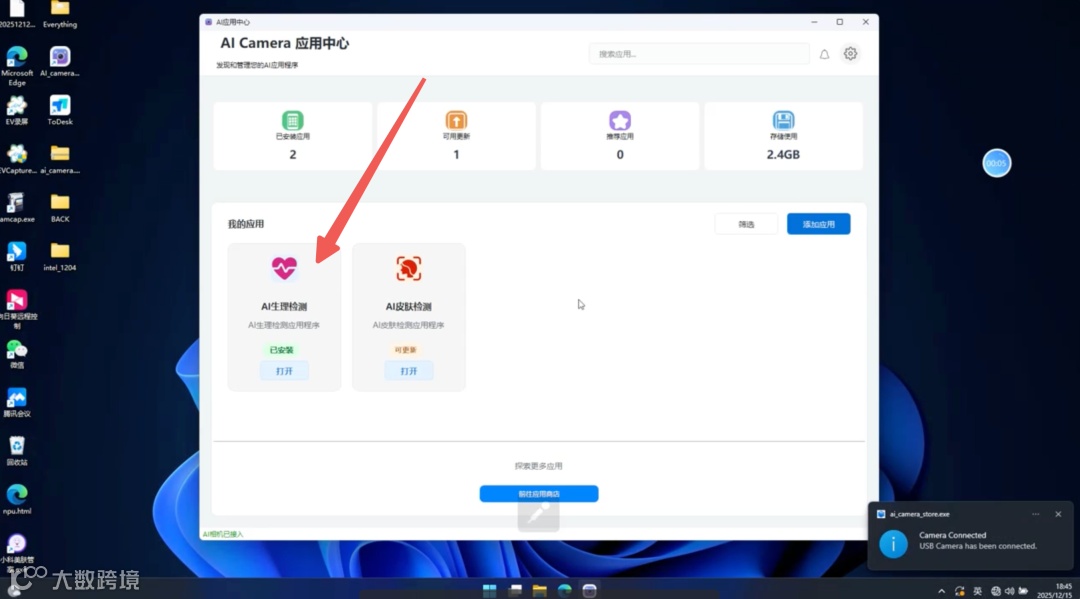The height and width of the screenshot is (599, 1080).
Task: Click the 可更新 status badge
Action: point(405,350)
